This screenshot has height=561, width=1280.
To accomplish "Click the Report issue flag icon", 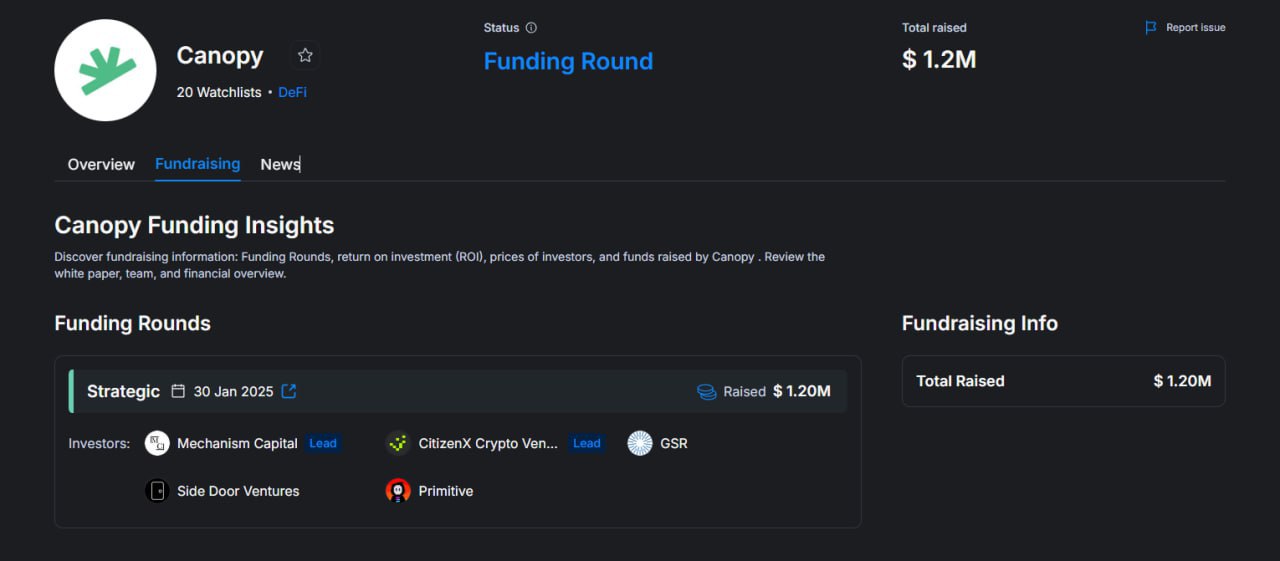I will click(1151, 28).
